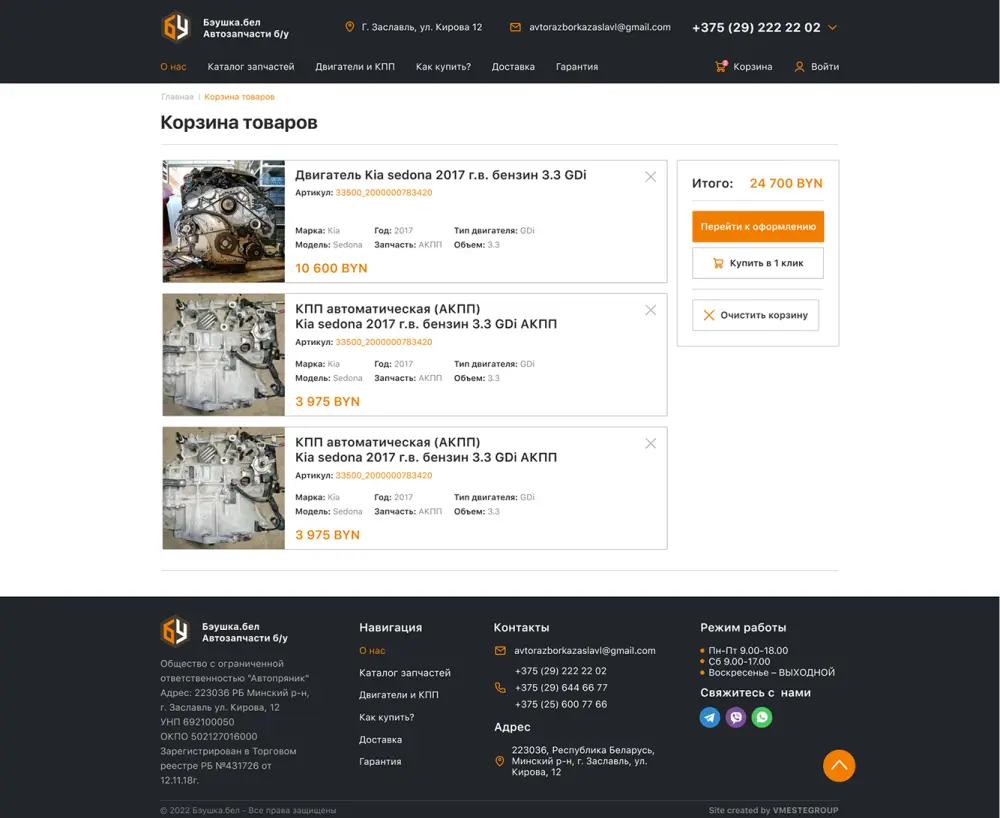Expand the phone numbers dropdown arrow
This screenshot has width=1000, height=818.
tap(832, 27)
